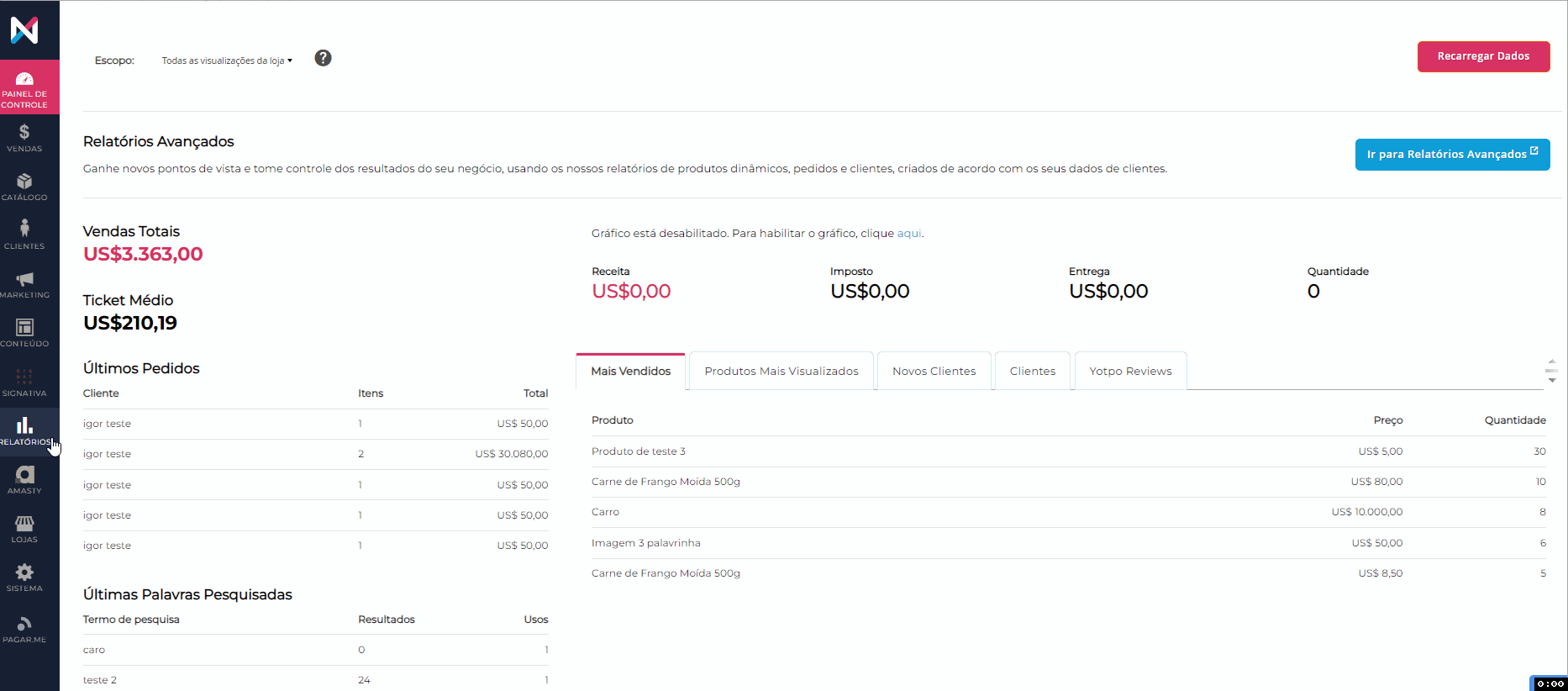
Task: Open the Amasty sidebar icon
Action: 24,475
